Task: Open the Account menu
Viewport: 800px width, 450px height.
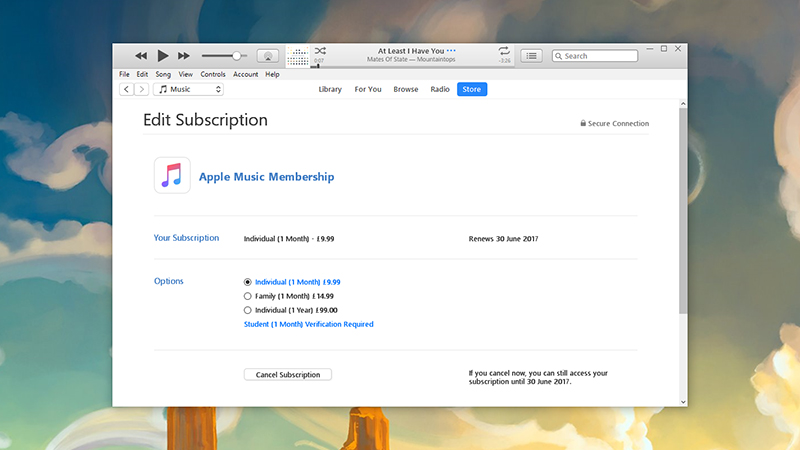Action: tap(245, 74)
